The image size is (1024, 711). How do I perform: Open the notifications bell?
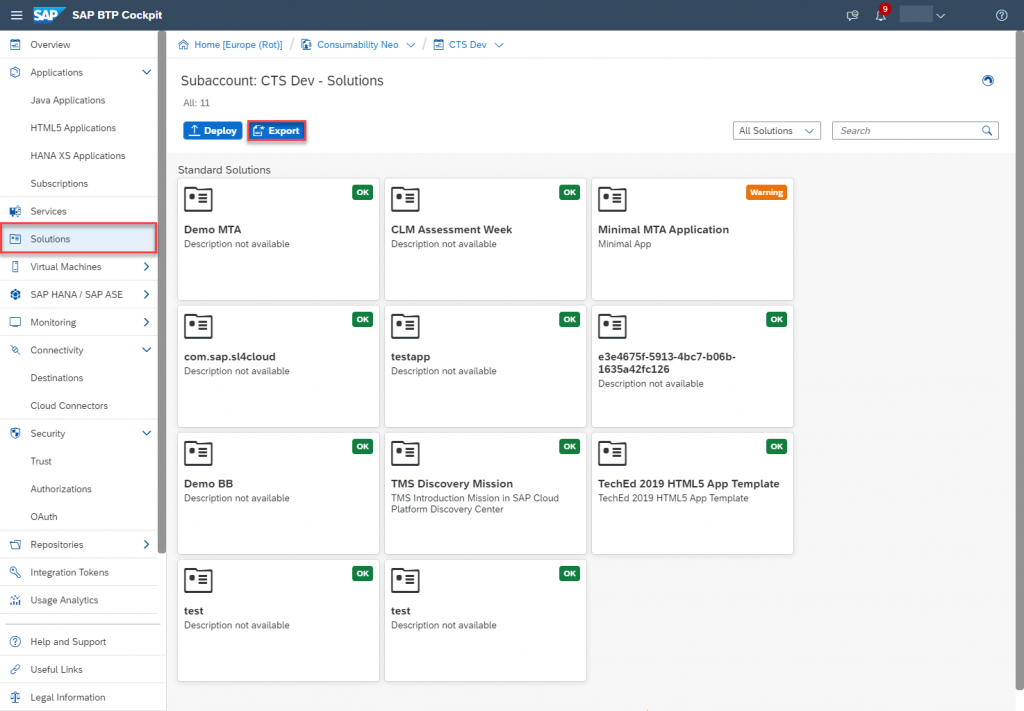pyautogui.click(x=881, y=16)
